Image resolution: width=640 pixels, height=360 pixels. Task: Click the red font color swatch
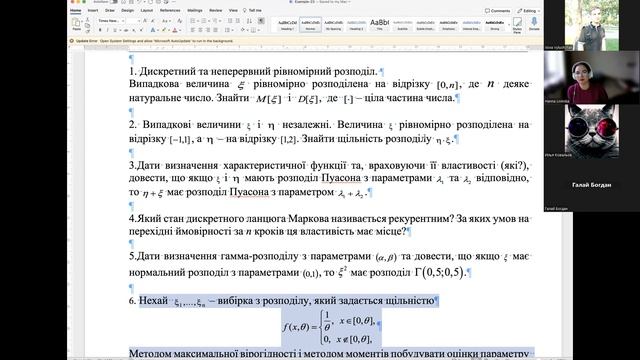175,30
